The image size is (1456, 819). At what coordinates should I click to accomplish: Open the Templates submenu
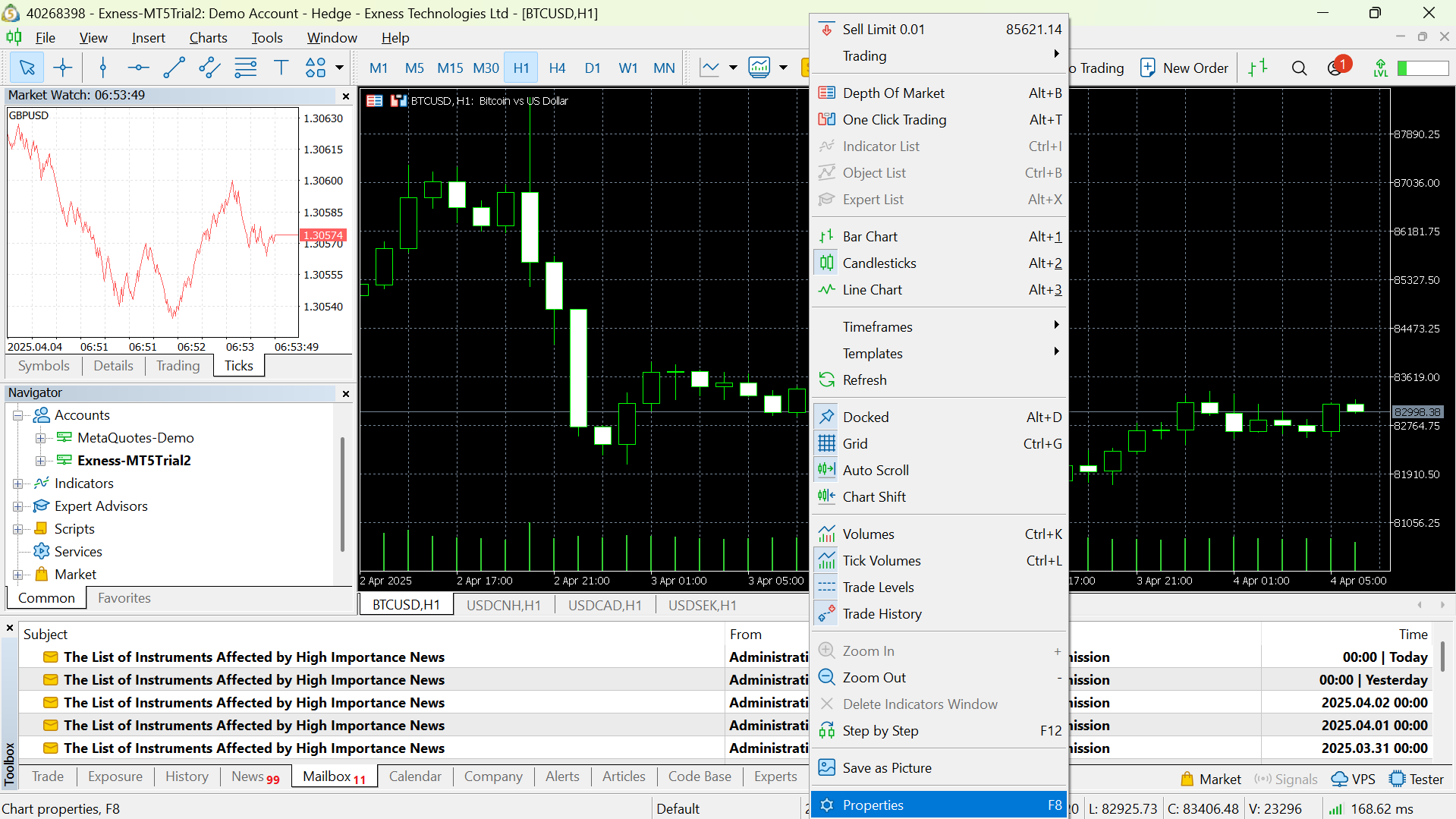939,353
